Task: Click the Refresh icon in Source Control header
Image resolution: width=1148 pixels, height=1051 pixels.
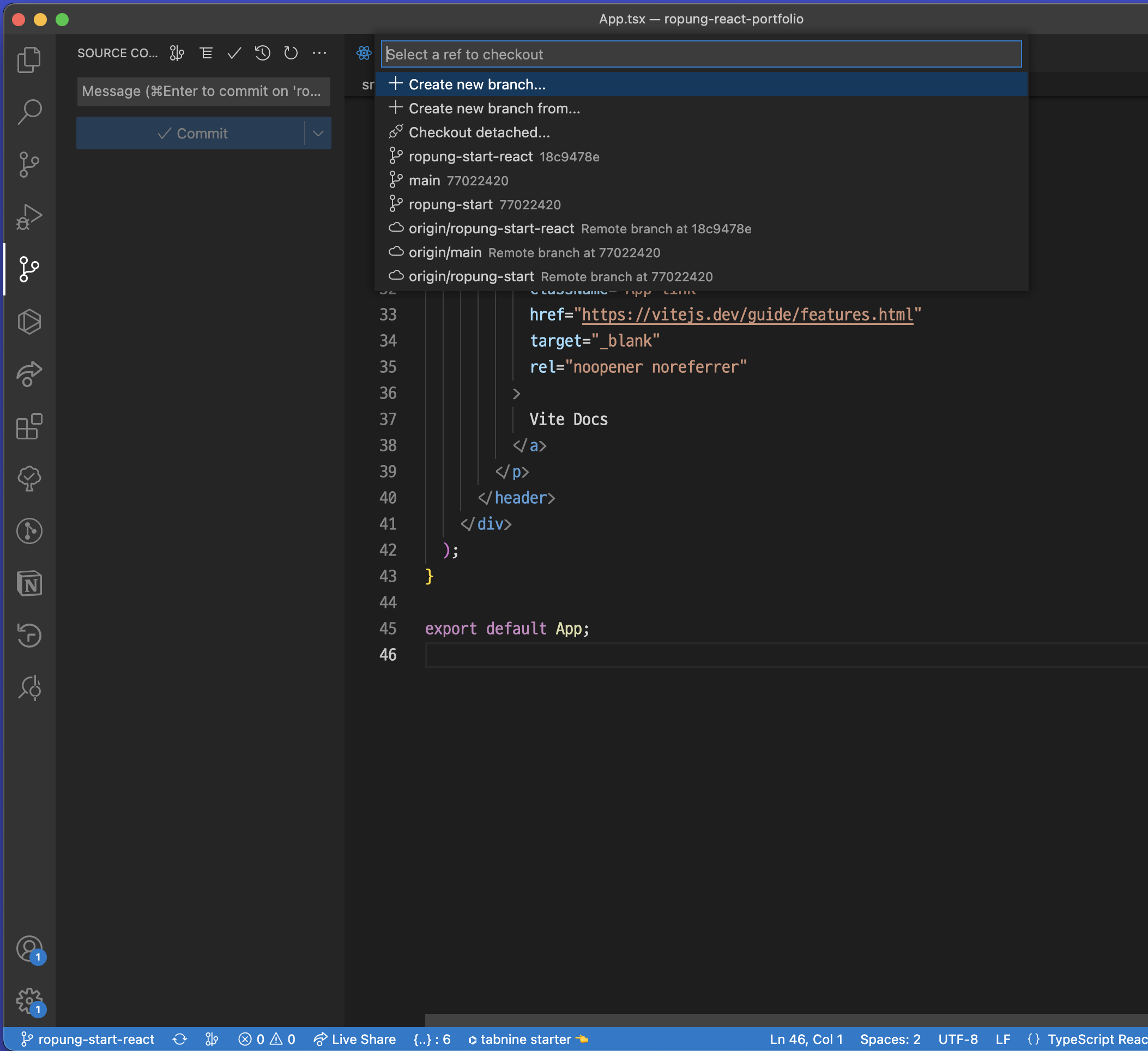Action: pos(291,53)
